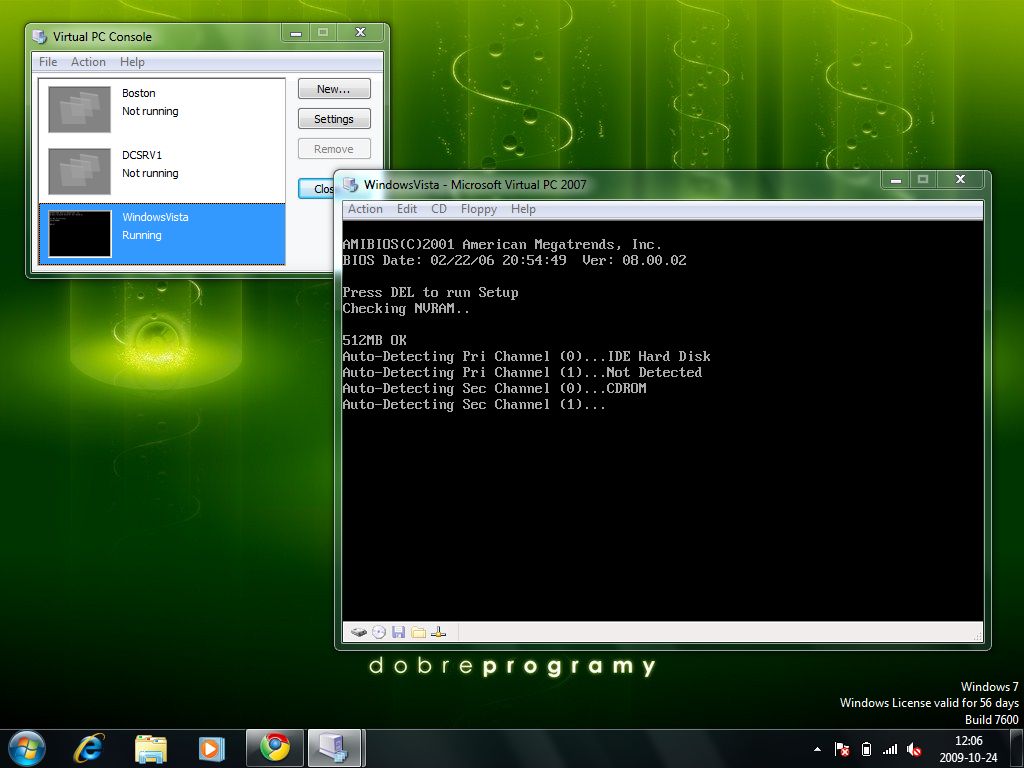1024x768 pixels.
Task: Click the DCSRV1 machine name text
Action: tap(142, 155)
